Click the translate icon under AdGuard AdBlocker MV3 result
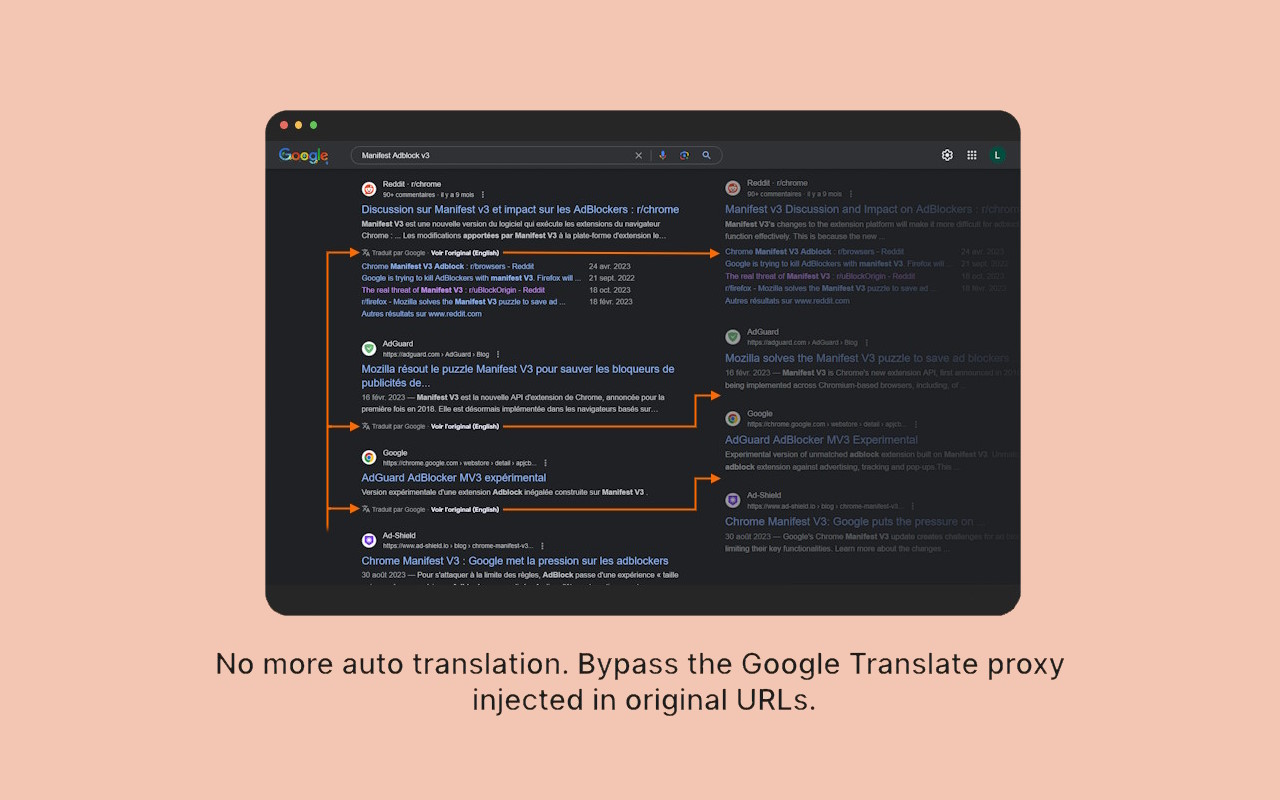 pyautogui.click(x=366, y=509)
